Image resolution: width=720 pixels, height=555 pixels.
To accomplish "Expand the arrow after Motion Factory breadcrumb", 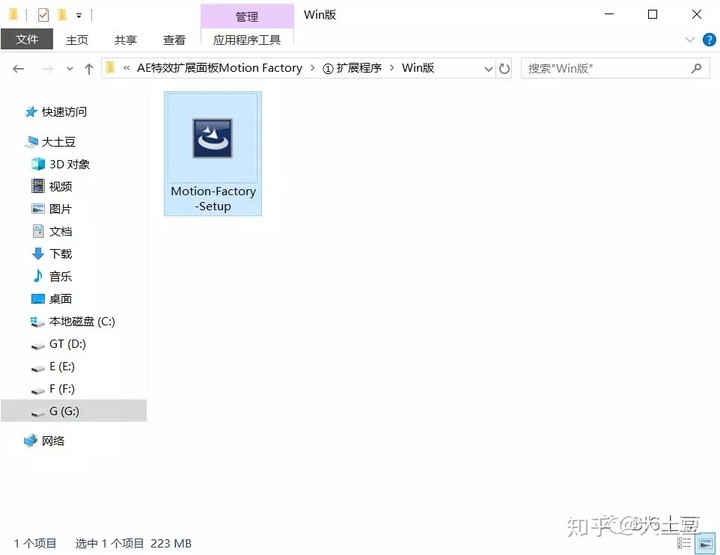I will click(x=312, y=68).
